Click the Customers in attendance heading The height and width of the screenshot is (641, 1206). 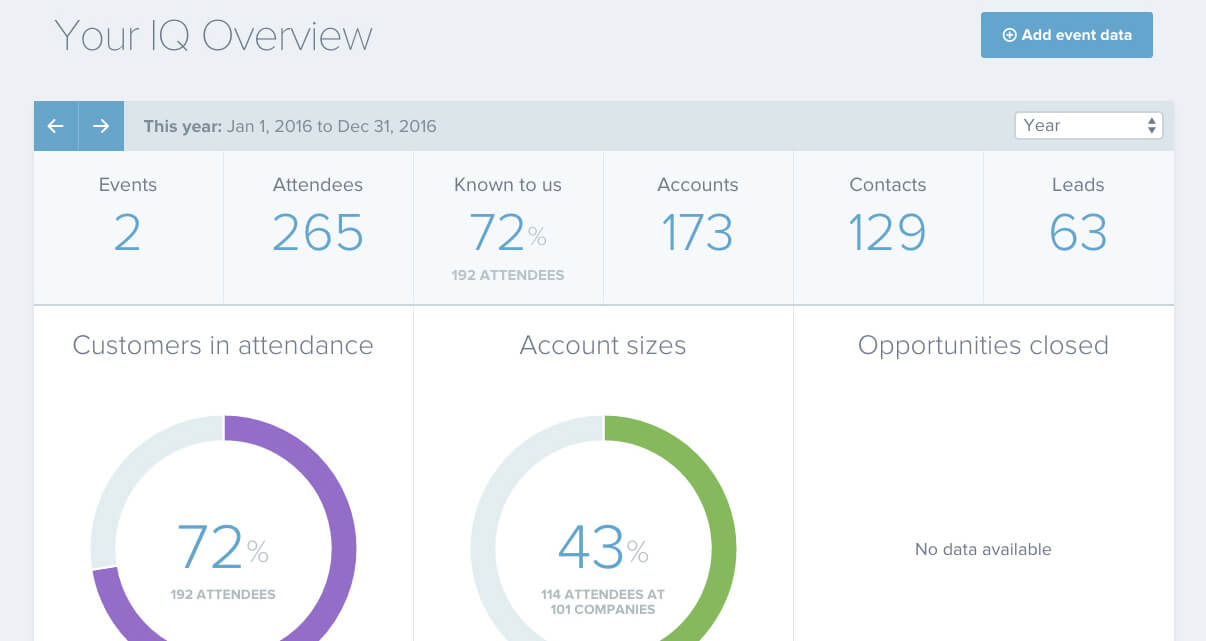click(223, 346)
